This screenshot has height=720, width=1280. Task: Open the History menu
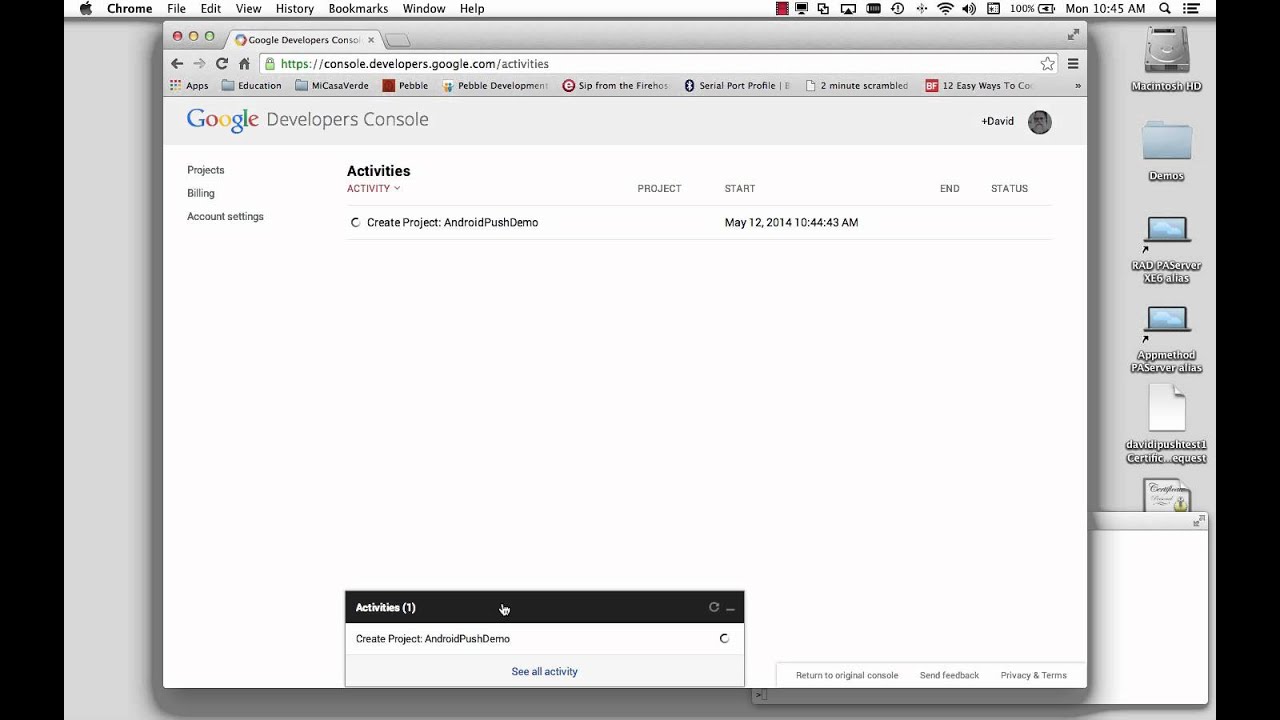click(294, 8)
